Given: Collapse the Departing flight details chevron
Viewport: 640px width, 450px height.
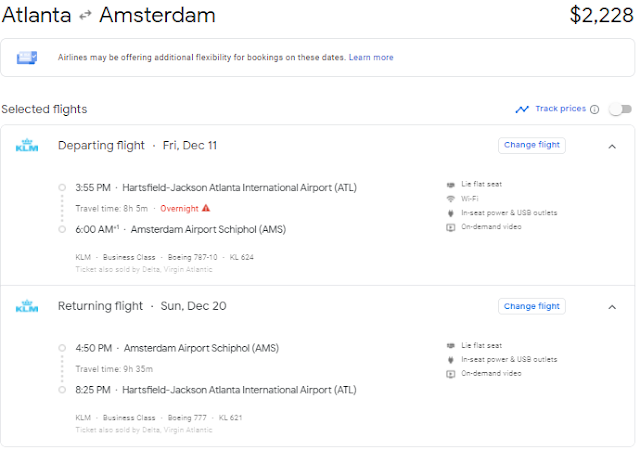Looking at the screenshot, I should coord(612,147).
